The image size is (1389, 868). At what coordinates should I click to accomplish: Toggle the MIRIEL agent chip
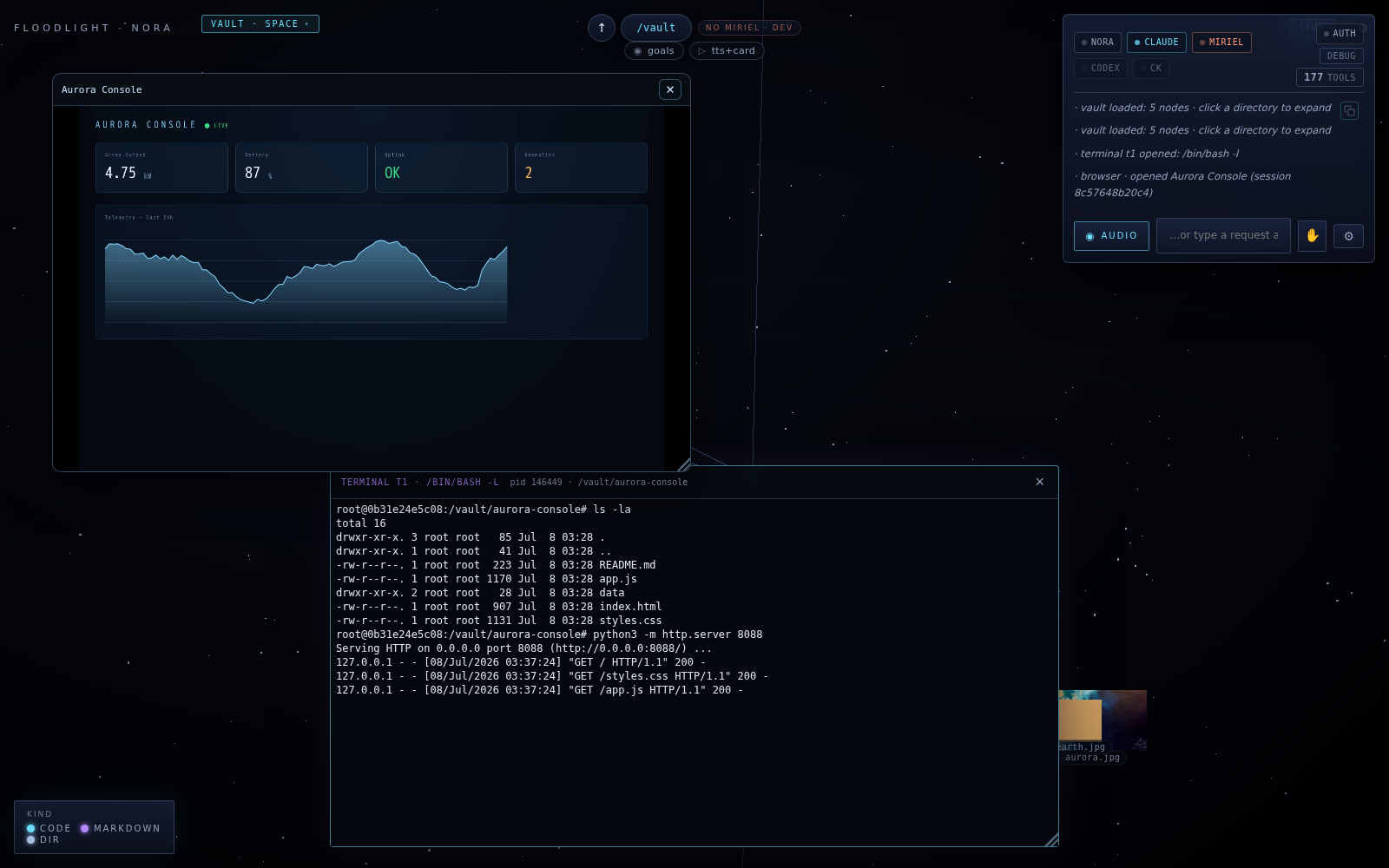point(1221,43)
